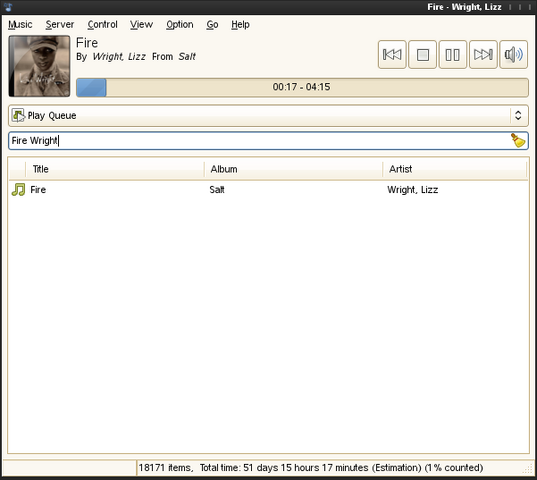Open the View menu
The width and height of the screenshot is (537, 480).
coord(141,25)
